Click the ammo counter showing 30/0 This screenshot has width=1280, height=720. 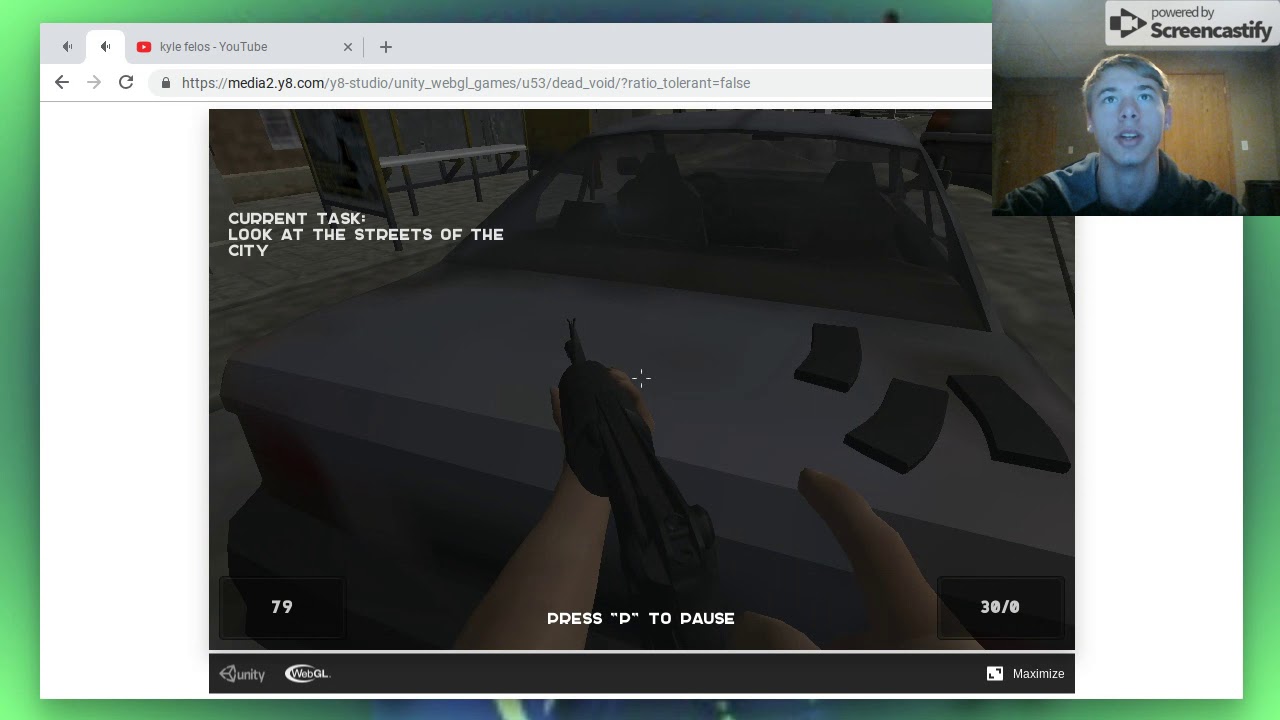[1000, 607]
